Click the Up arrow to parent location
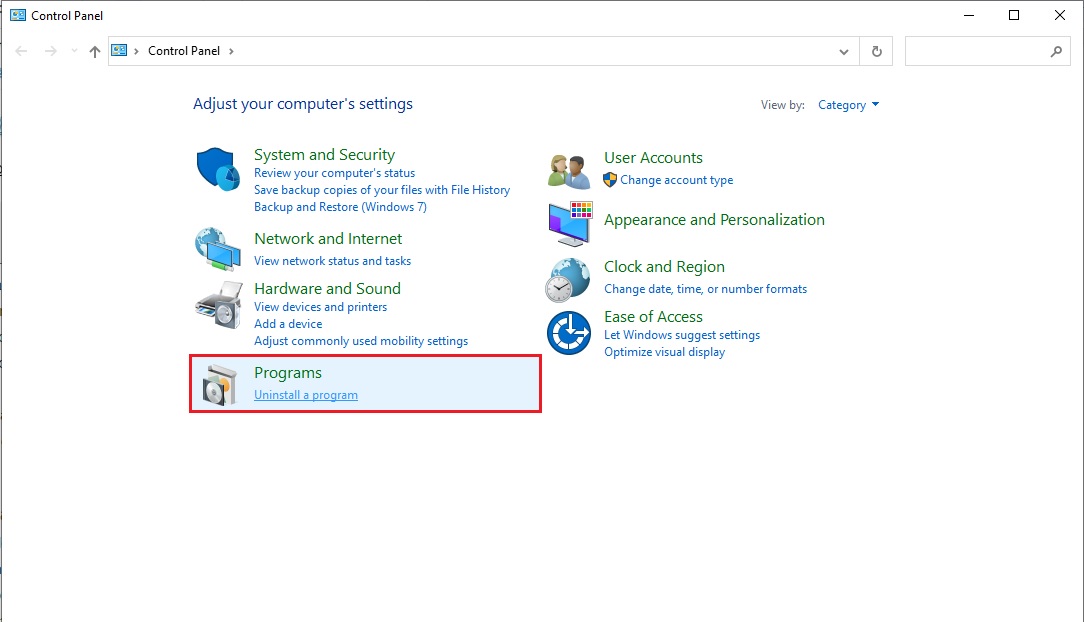Screen dimensions: 1084x622 (x=95, y=51)
